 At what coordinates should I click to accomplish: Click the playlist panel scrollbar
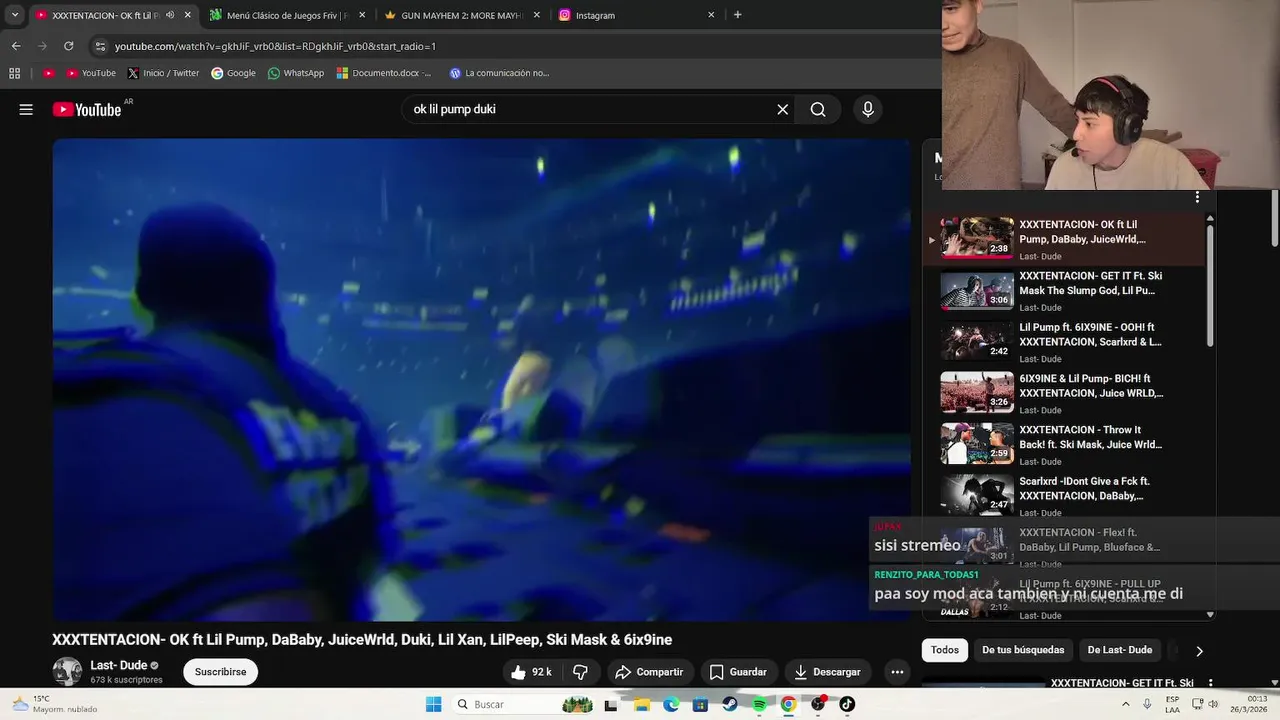click(x=1210, y=285)
